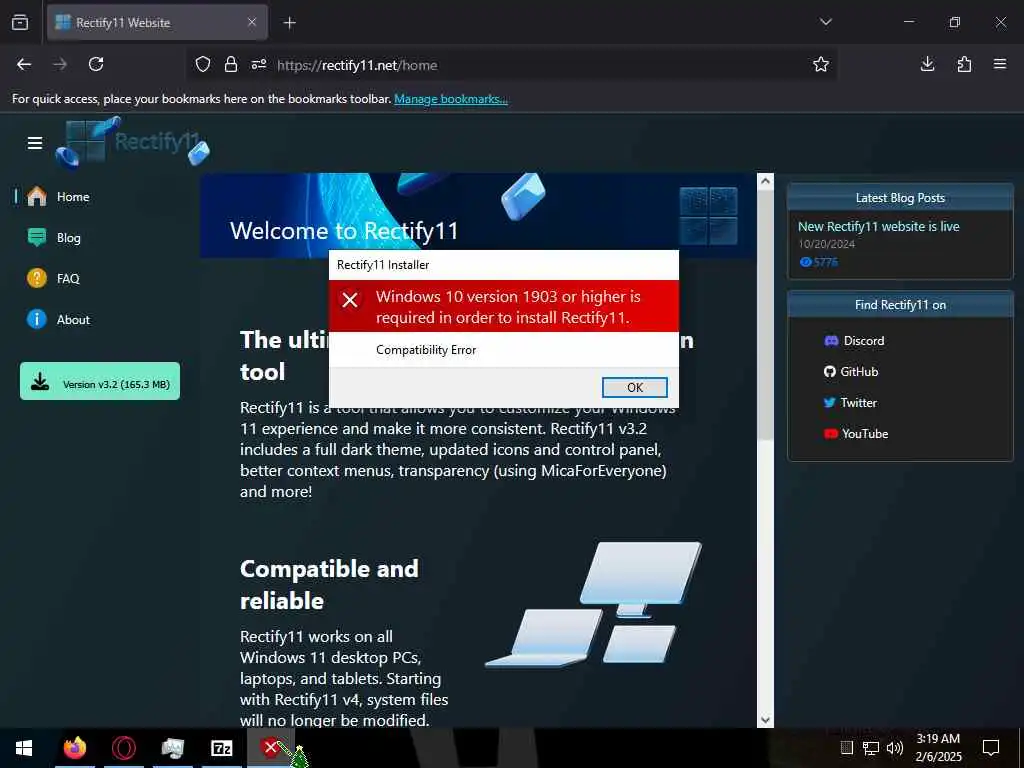The height and width of the screenshot is (768, 1024).
Task: Open the Firefox application menu
Action: point(1000,64)
